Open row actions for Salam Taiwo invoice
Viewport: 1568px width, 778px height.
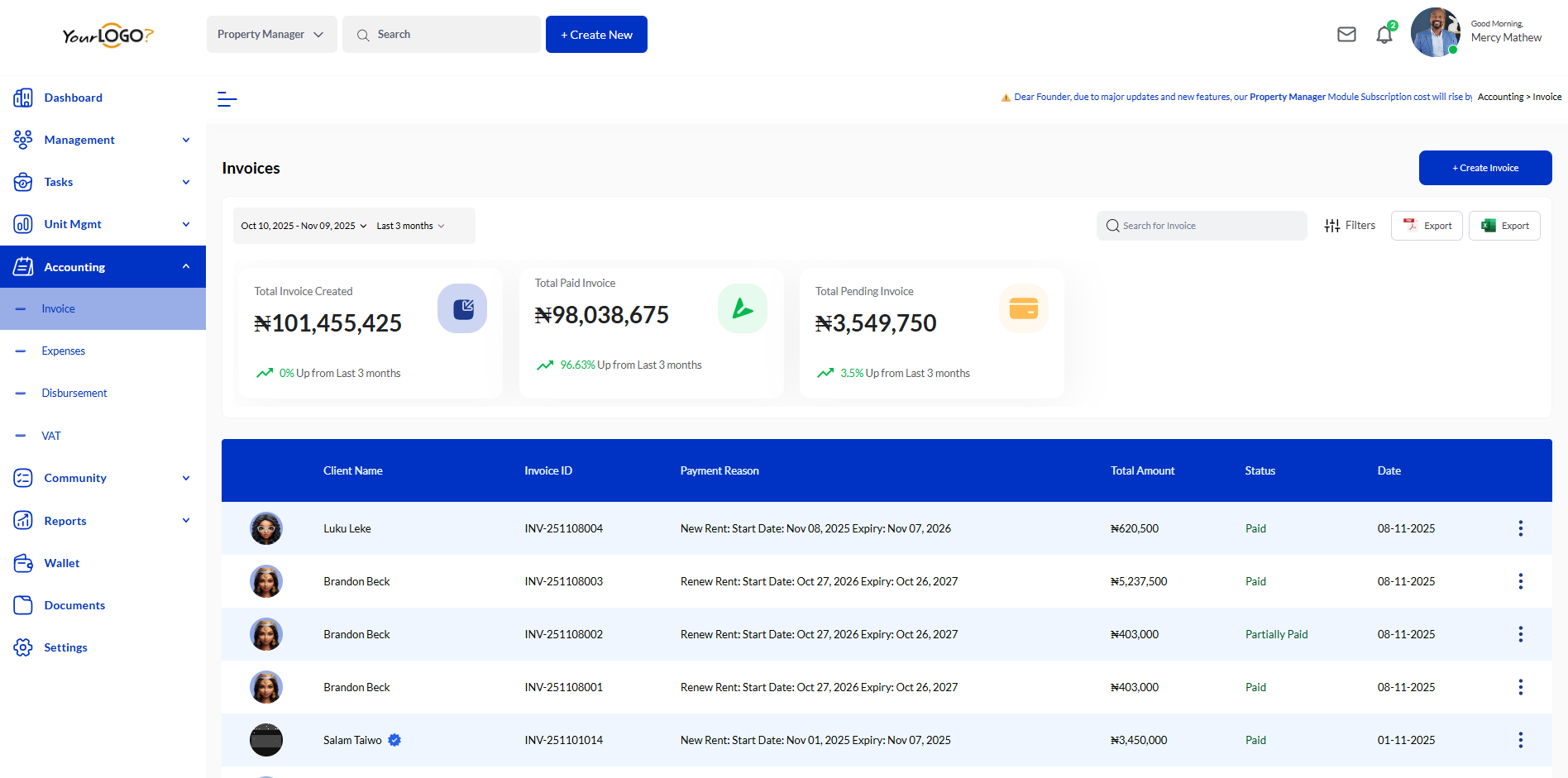(x=1520, y=740)
